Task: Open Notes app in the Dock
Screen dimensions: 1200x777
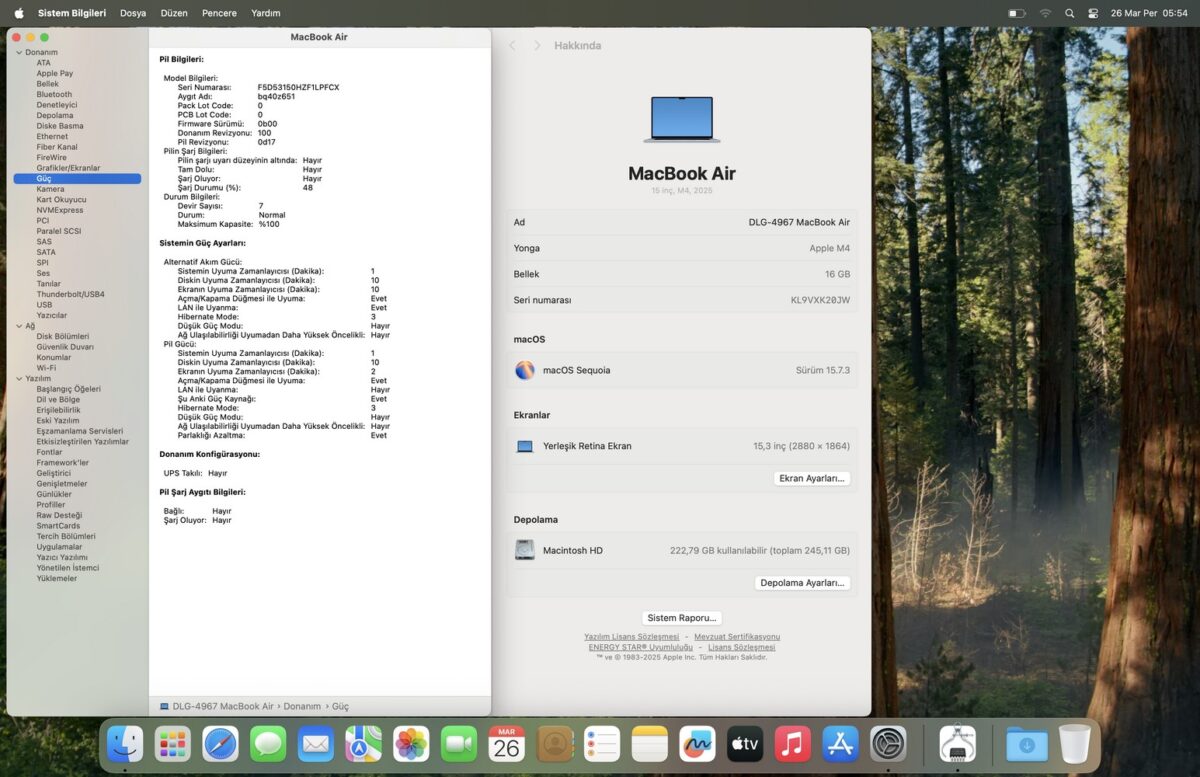Action: [x=649, y=744]
